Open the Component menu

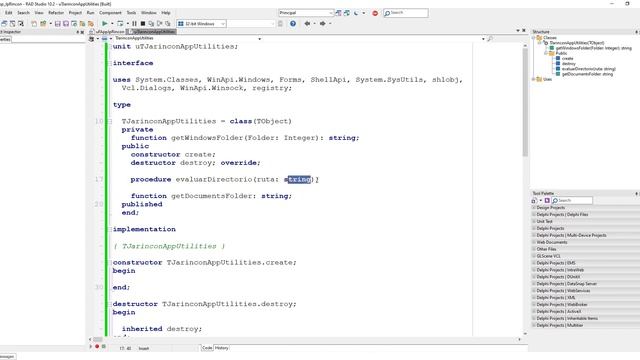(x=110, y=13)
